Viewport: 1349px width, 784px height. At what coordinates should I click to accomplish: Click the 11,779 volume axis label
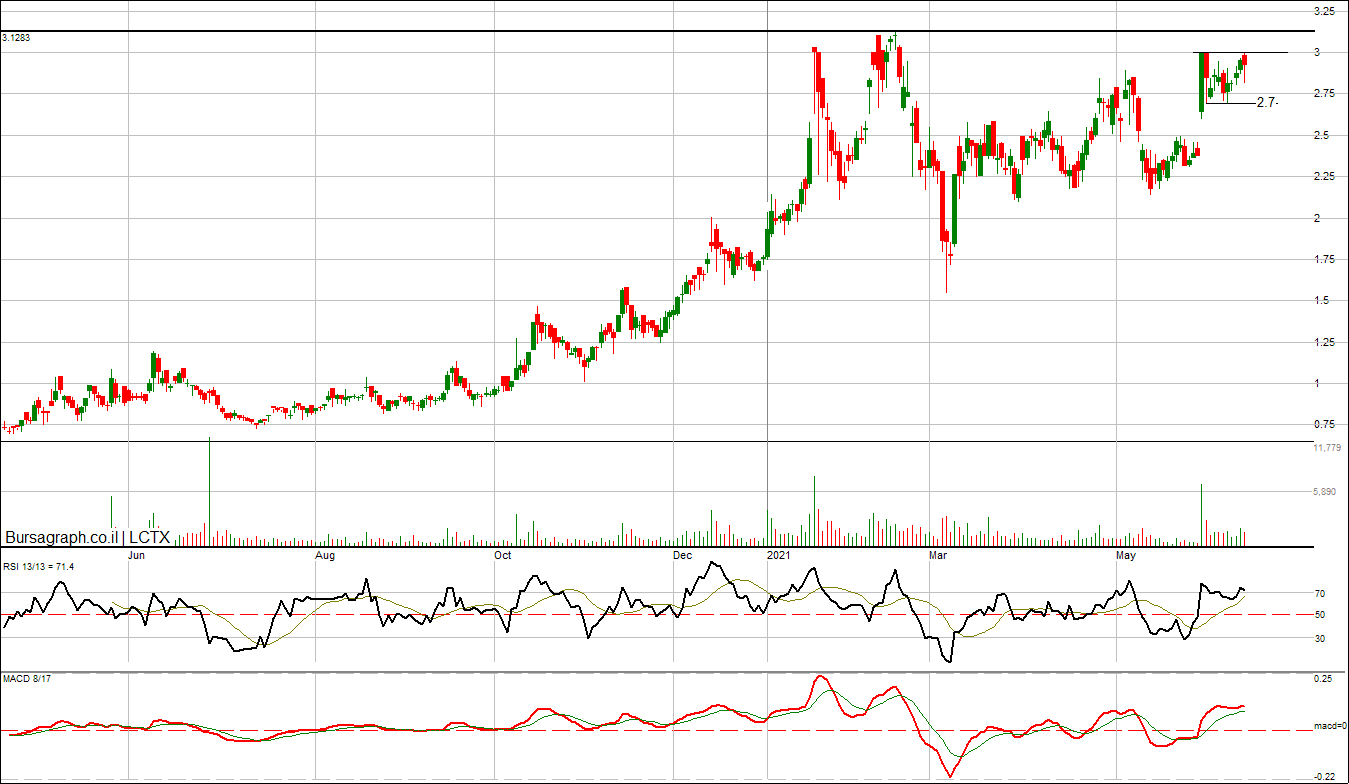click(x=1327, y=448)
